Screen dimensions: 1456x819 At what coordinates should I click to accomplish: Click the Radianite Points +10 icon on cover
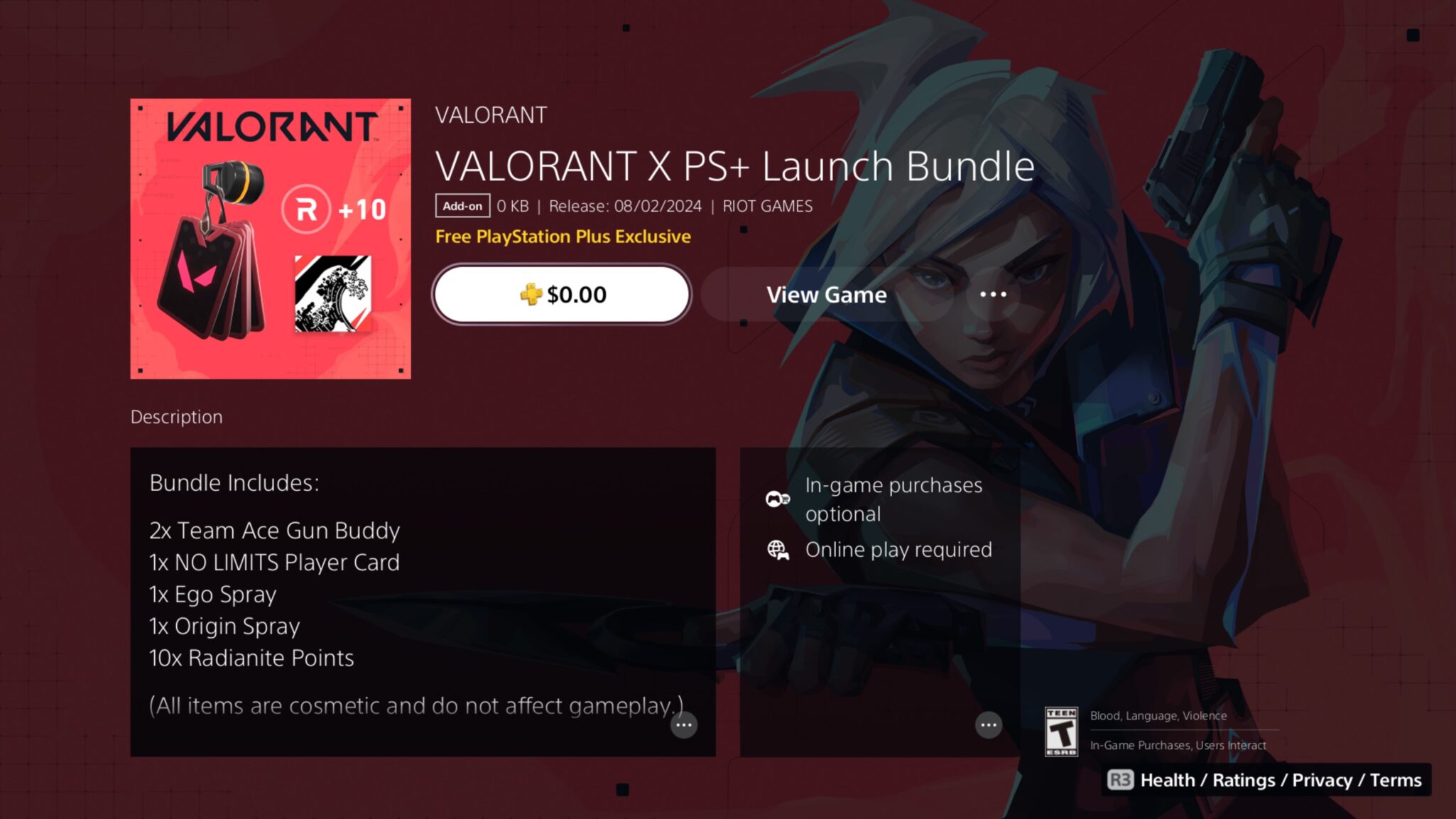tap(334, 209)
